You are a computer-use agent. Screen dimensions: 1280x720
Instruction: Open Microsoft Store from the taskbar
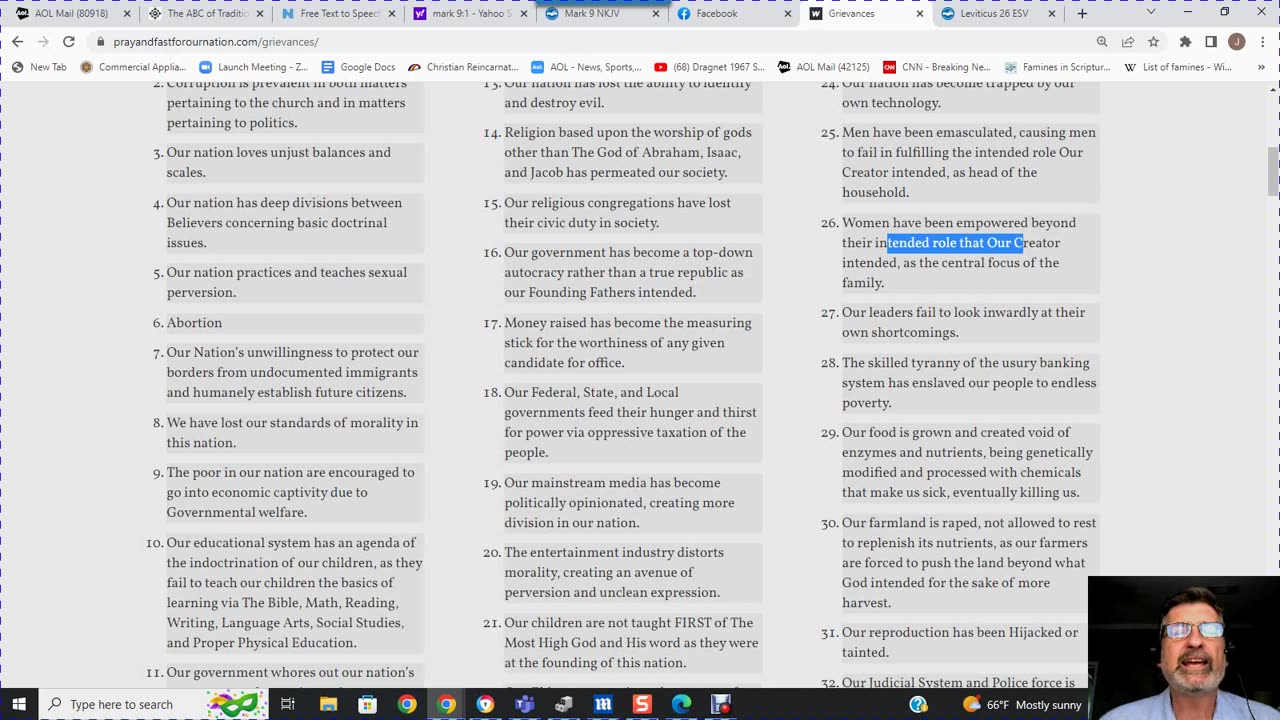[x=367, y=704]
